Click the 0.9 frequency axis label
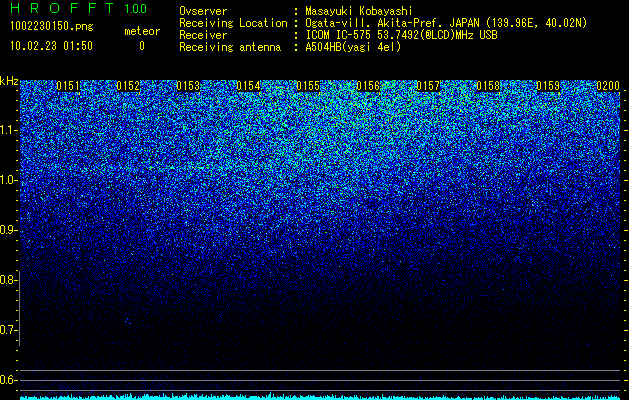Screen dimensions: 629x400 point(9,230)
